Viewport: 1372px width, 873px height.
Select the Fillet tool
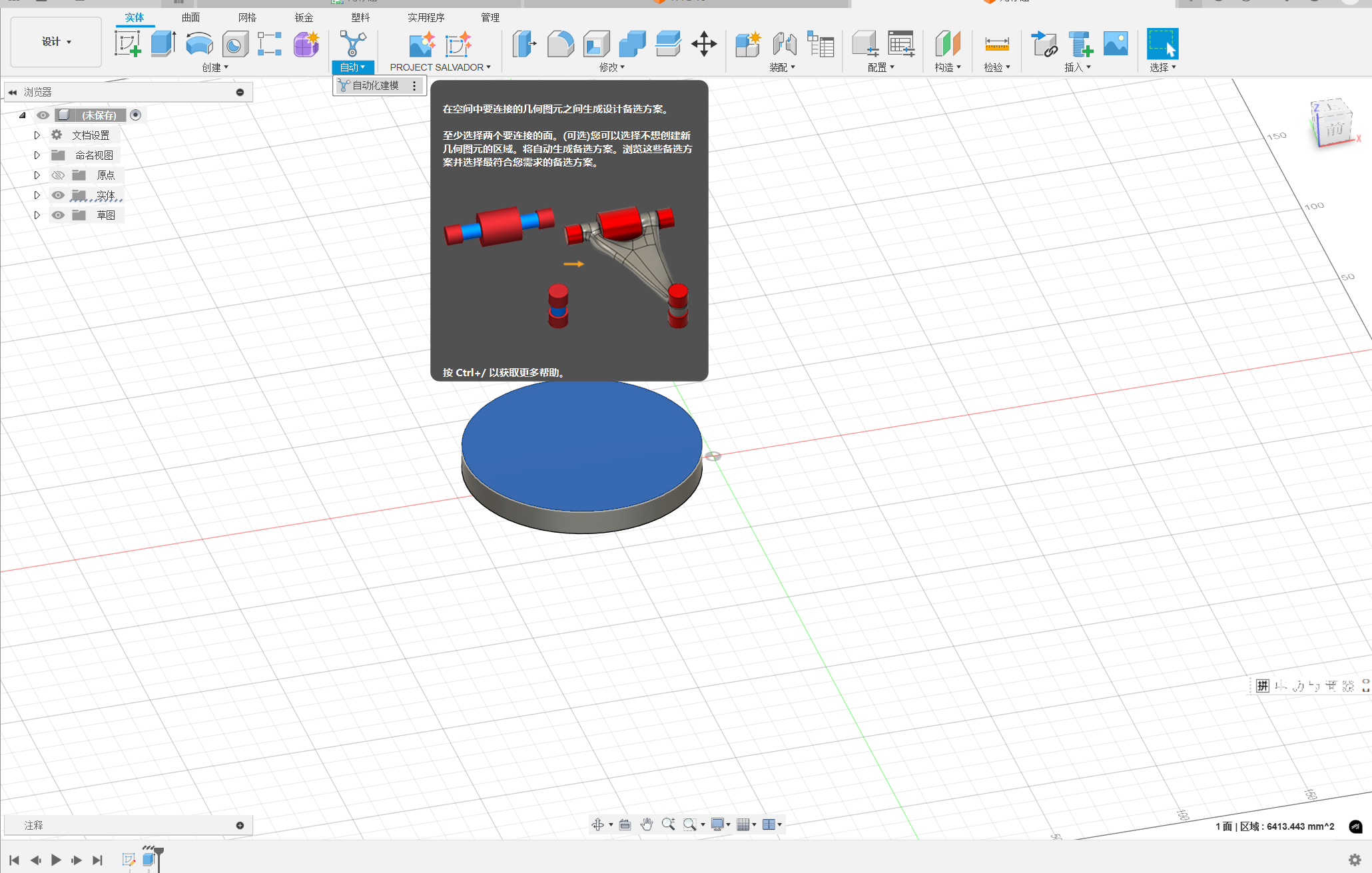point(560,44)
